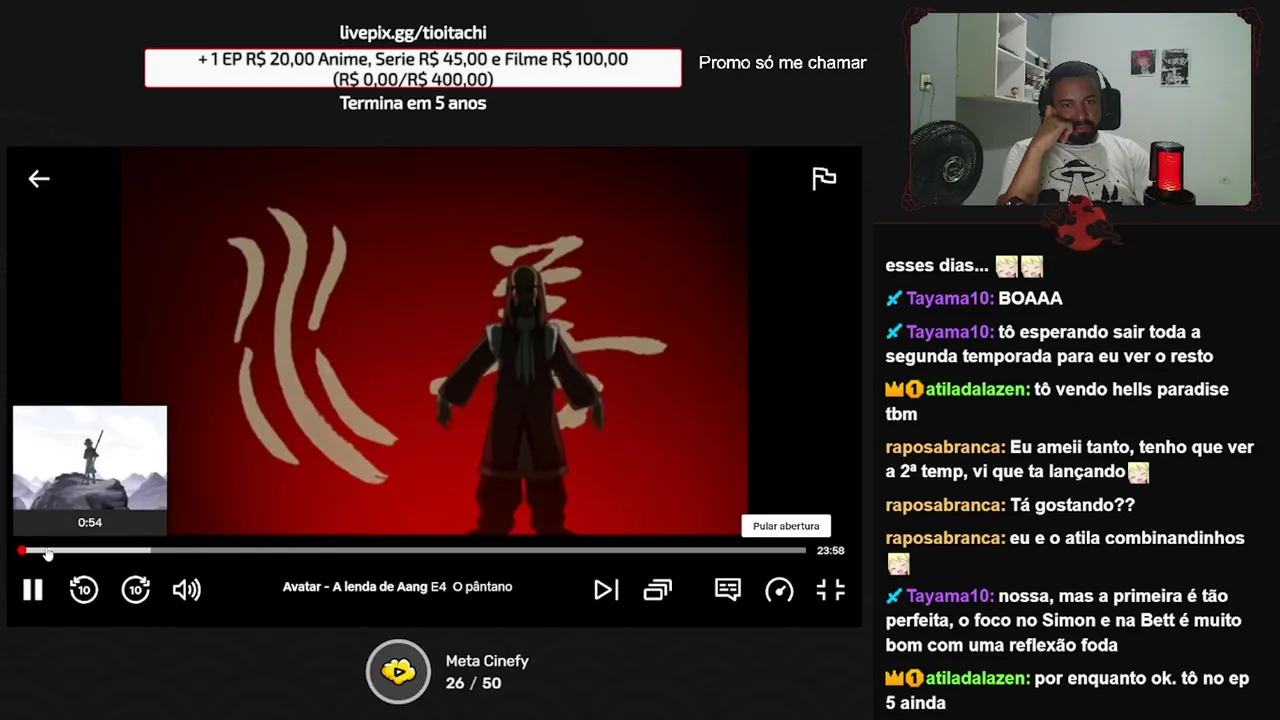Play the next episode

(606, 590)
